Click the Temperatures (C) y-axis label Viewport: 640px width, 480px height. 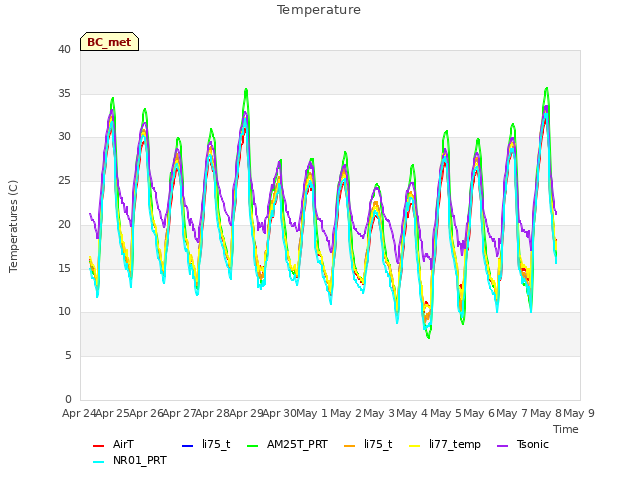click(x=13, y=226)
